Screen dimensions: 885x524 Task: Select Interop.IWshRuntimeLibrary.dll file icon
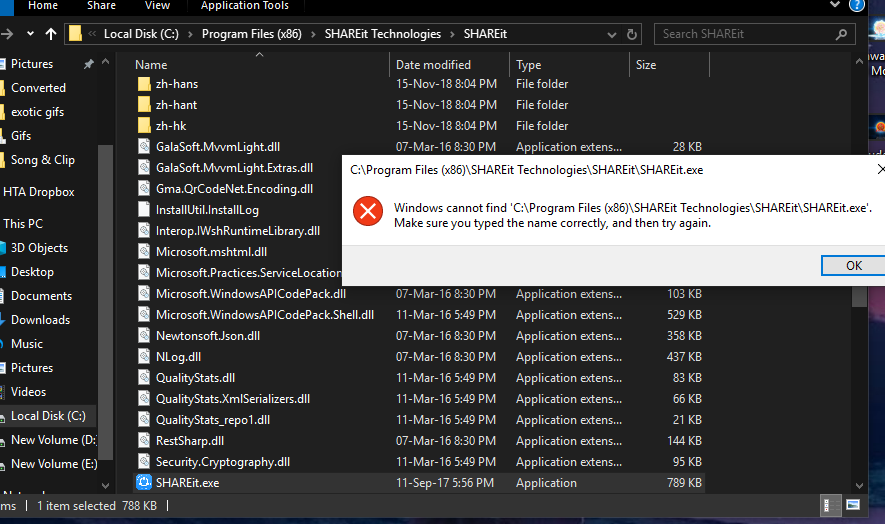click(144, 231)
